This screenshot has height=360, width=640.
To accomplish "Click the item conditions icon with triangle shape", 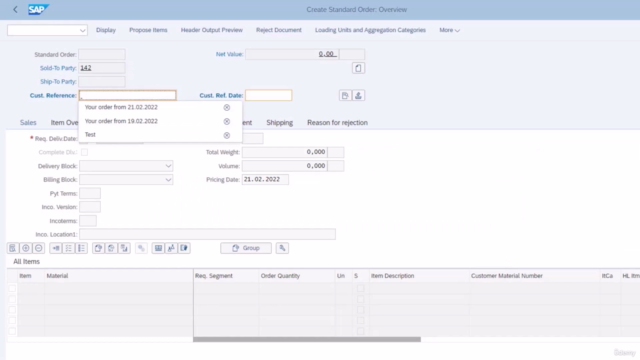I will coord(171,248).
